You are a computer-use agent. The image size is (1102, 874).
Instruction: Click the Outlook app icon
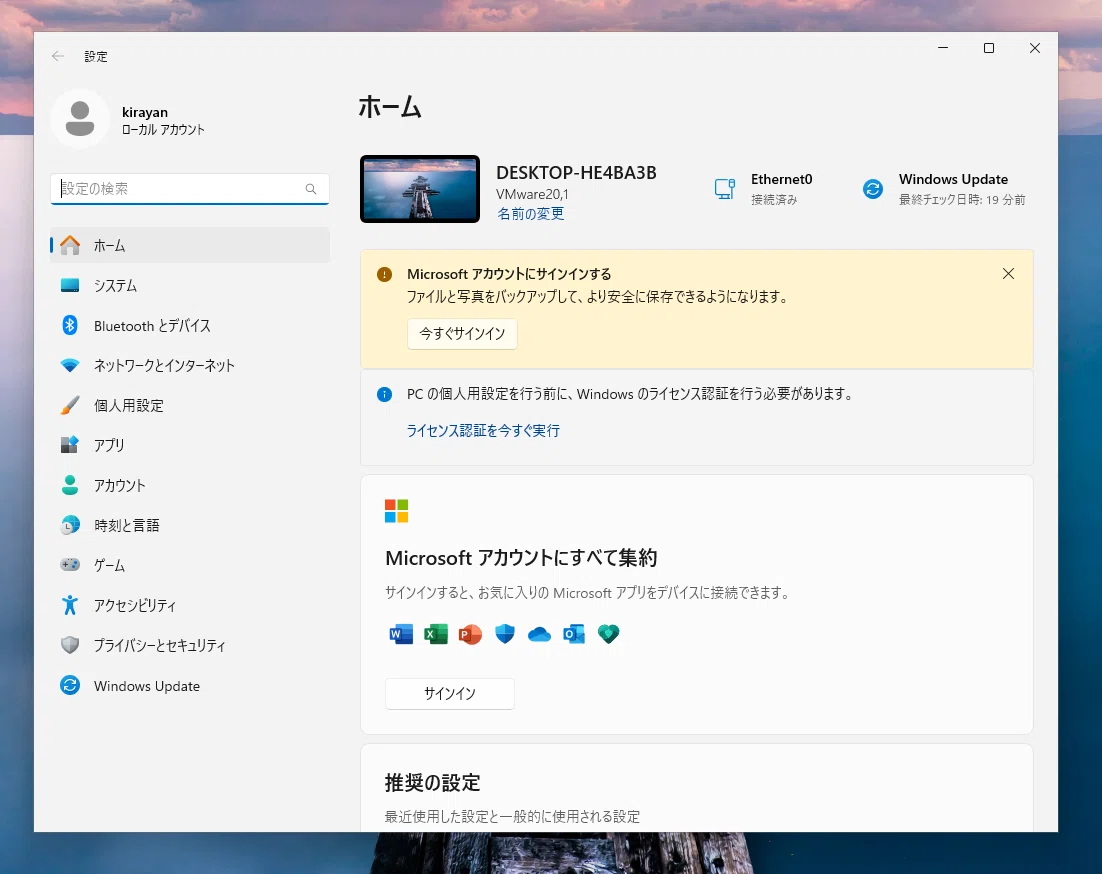point(573,634)
